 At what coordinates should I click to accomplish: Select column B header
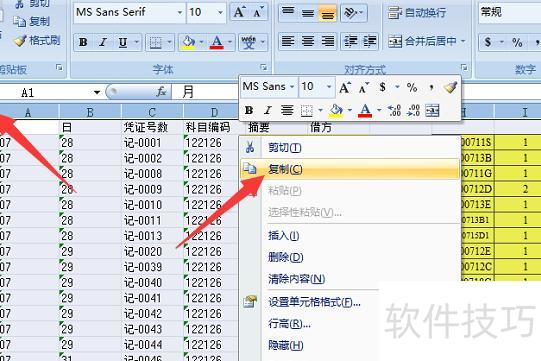(90, 112)
